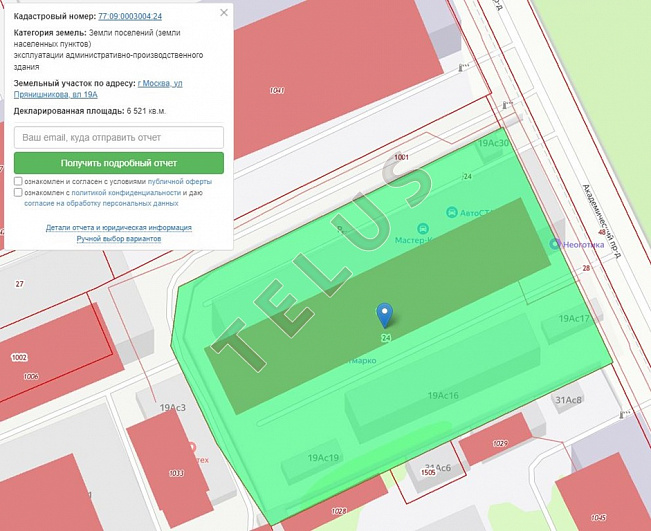Click parcel label 1045 on the map
Viewport: 651px width, 531px height.
598,517
